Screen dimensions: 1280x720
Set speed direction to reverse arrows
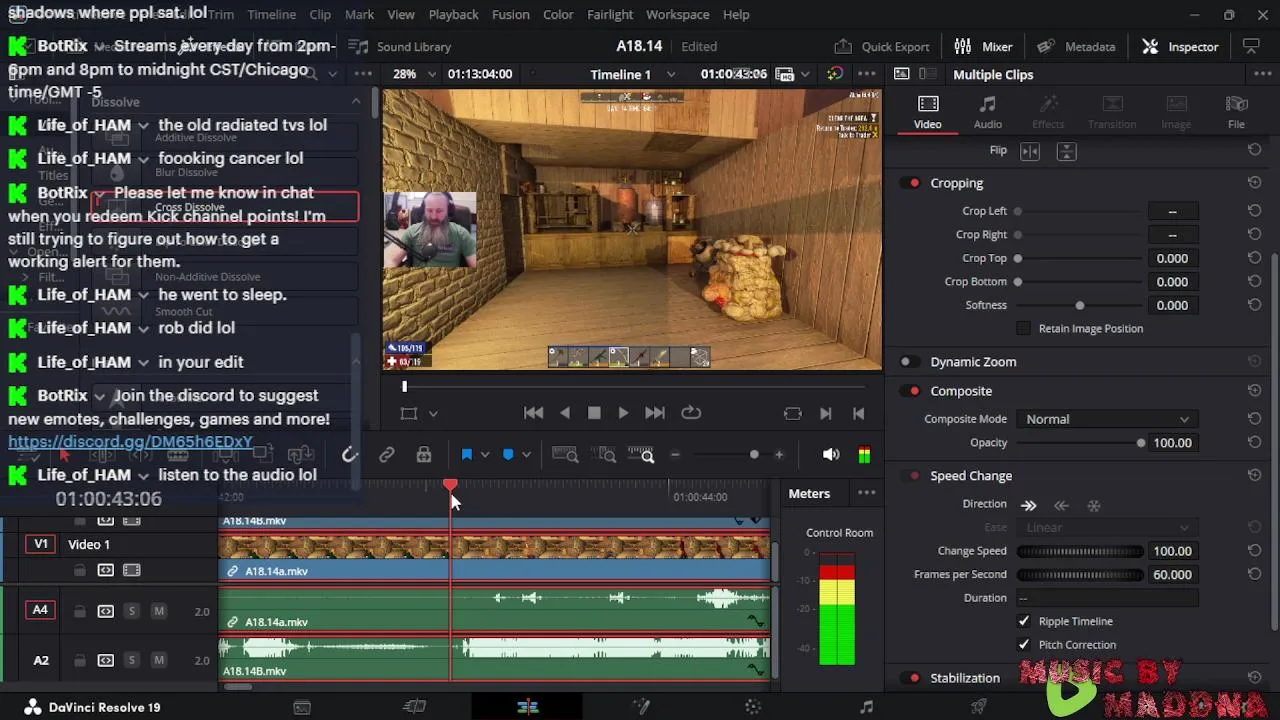click(1061, 505)
